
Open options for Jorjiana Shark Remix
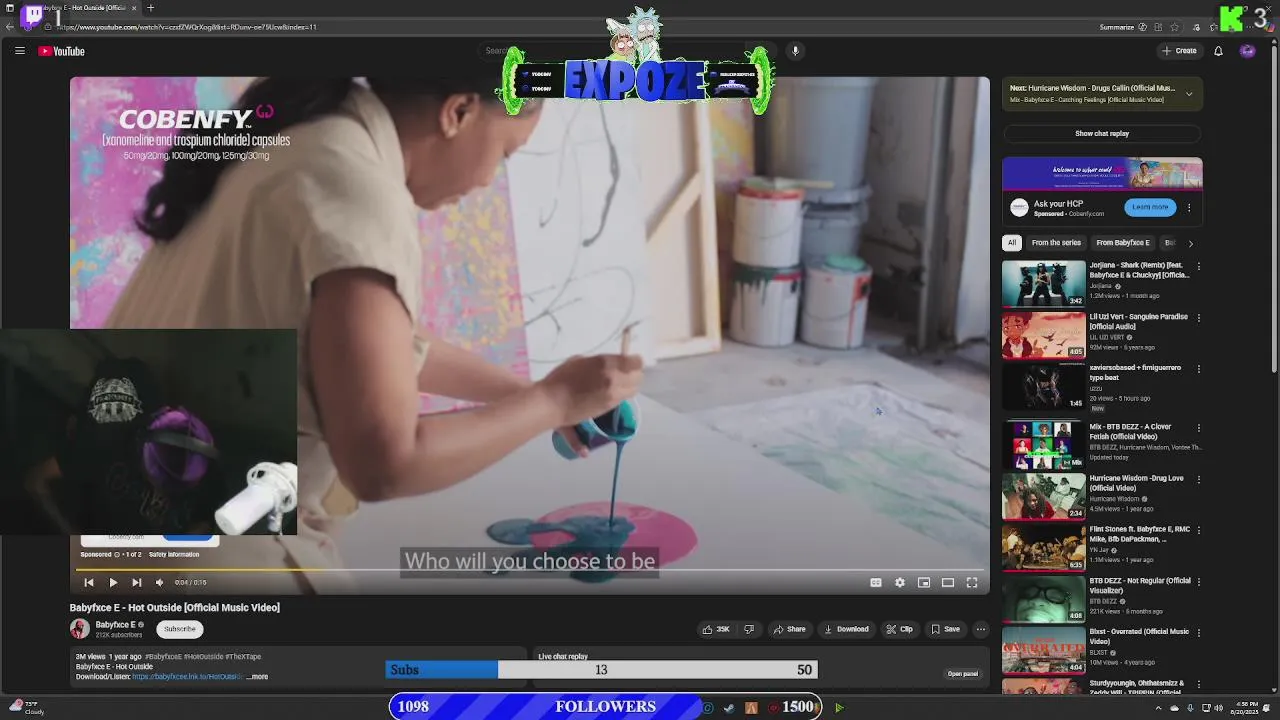(x=1199, y=267)
